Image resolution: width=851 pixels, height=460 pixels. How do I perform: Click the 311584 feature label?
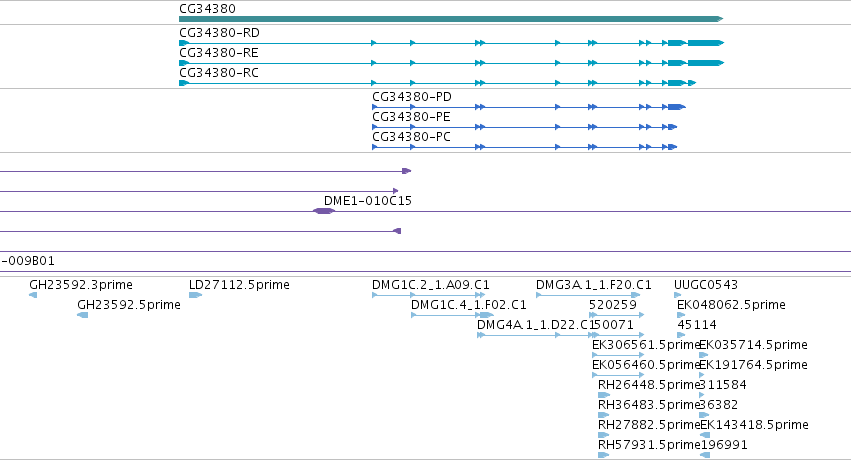point(723,385)
